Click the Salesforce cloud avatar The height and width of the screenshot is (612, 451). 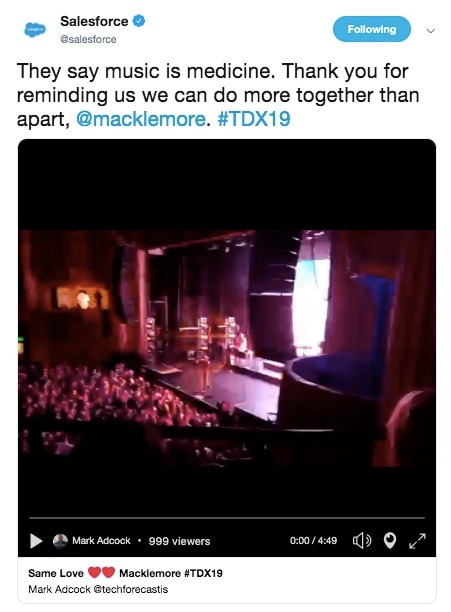35,30
